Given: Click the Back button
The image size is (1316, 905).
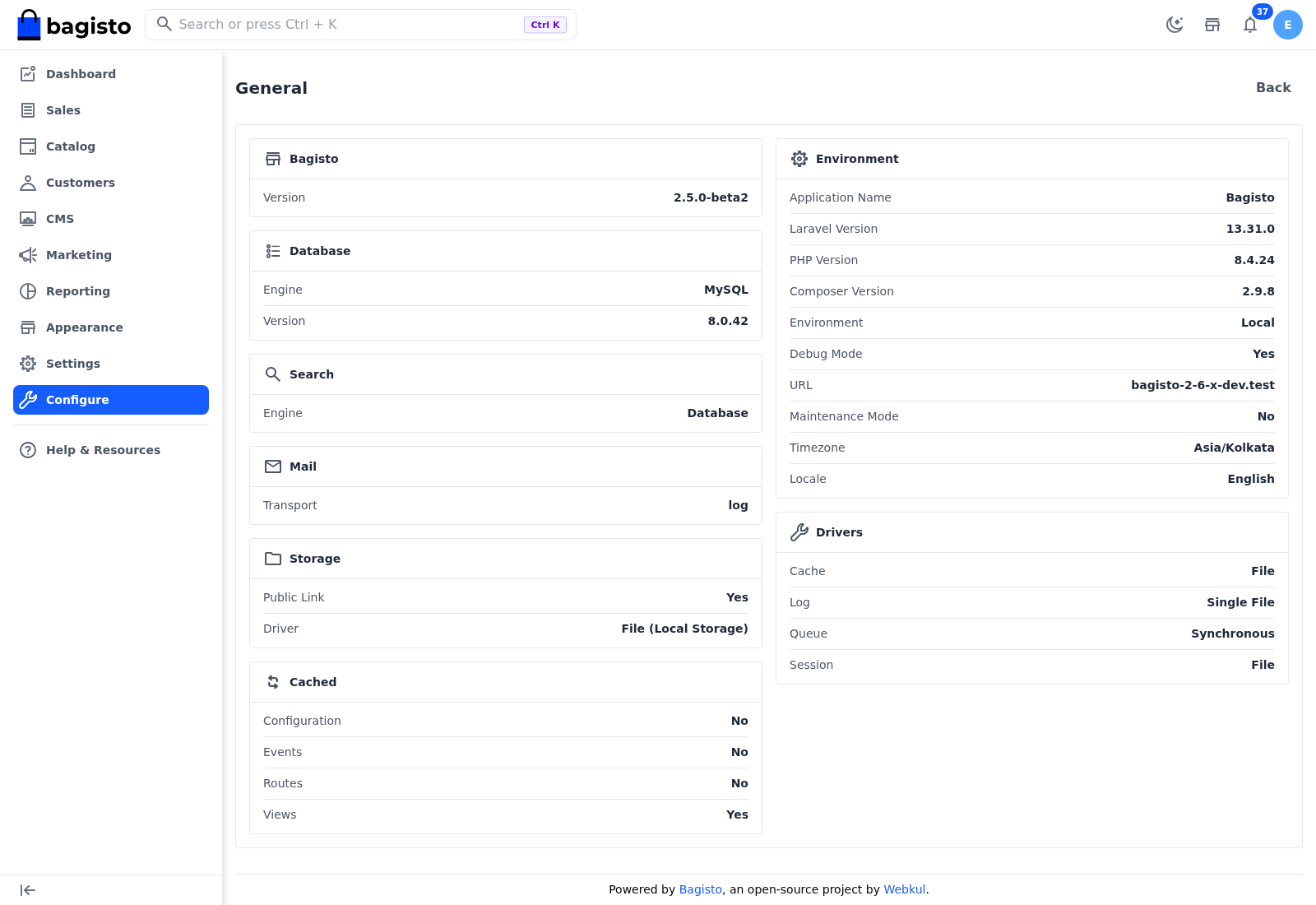Looking at the screenshot, I should tap(1273, 87).
